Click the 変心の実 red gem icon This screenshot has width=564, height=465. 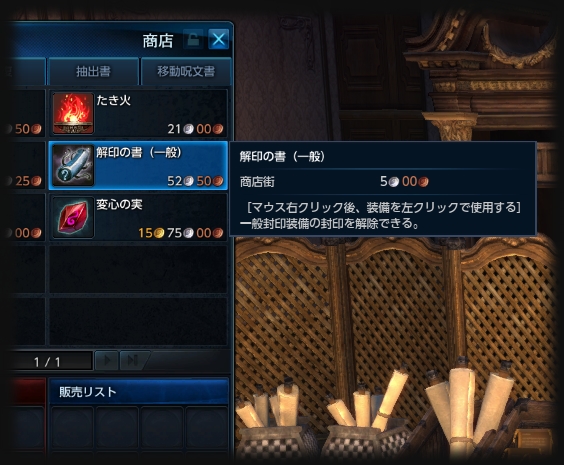(x=73, y=217)
